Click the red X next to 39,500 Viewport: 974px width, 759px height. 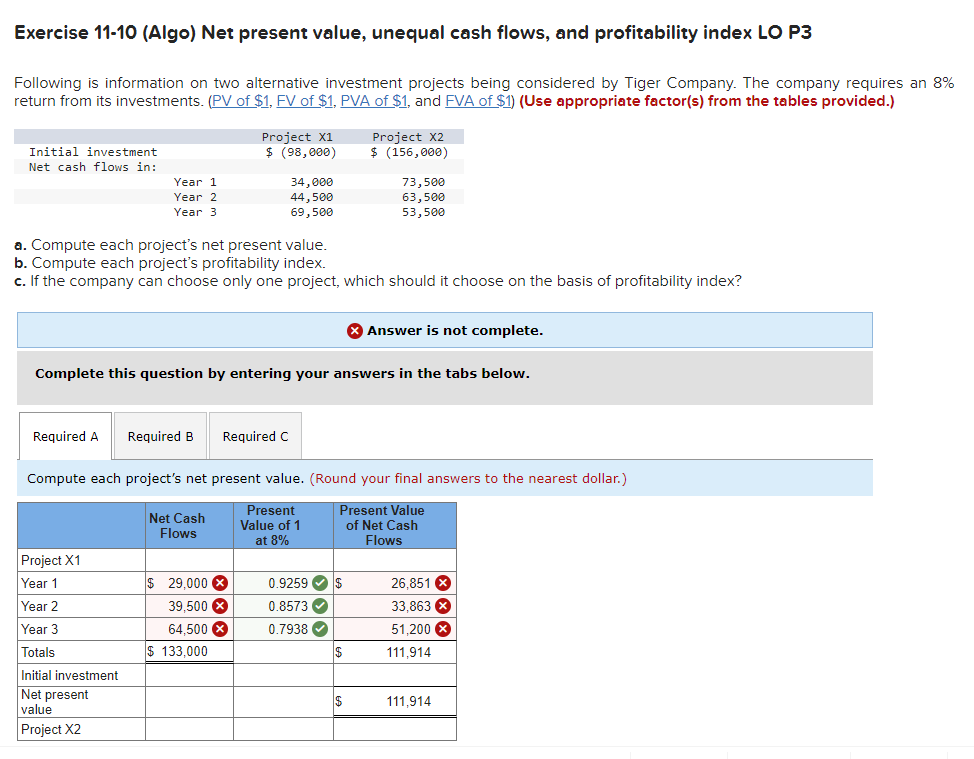click(220, 606)
